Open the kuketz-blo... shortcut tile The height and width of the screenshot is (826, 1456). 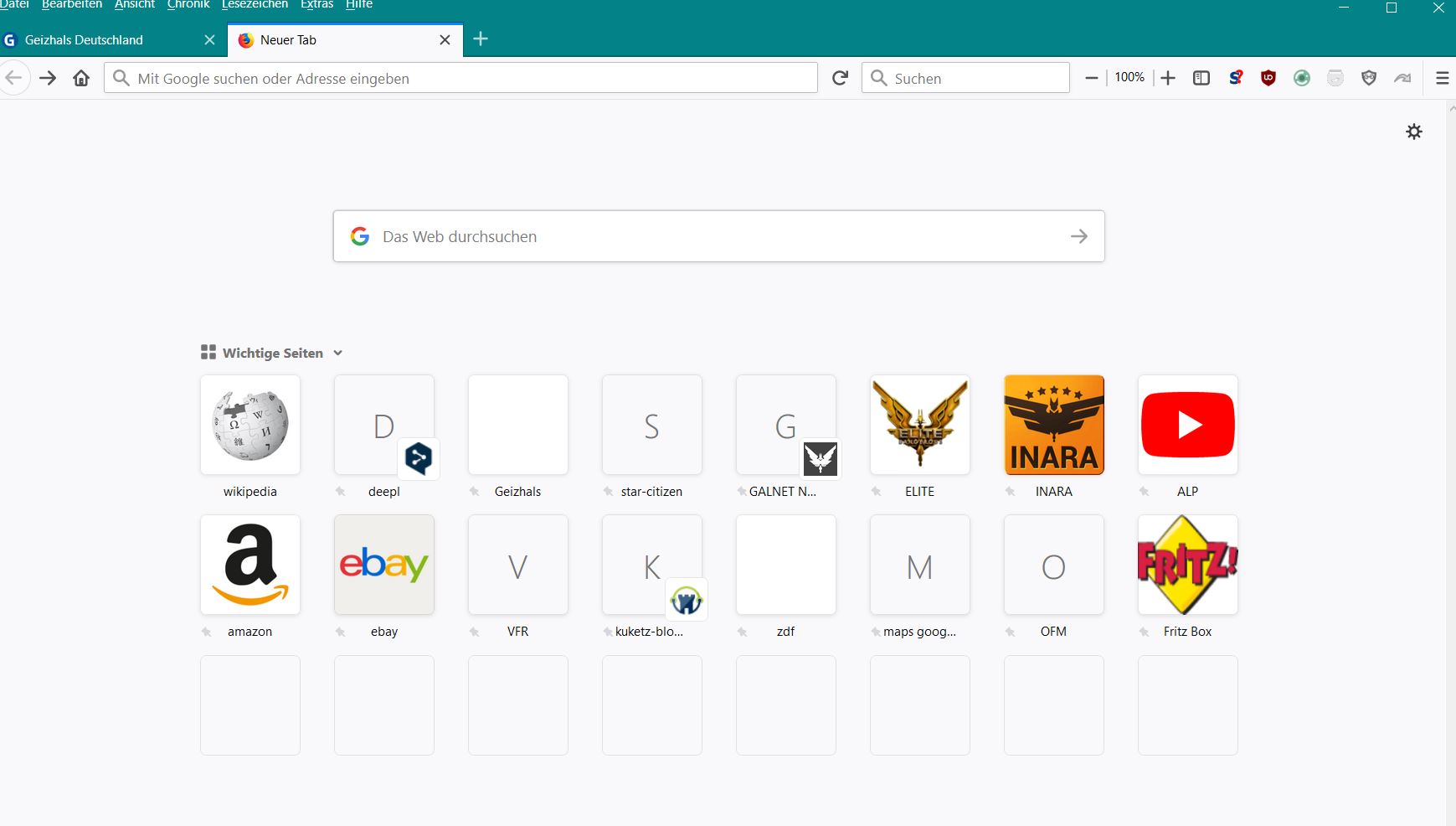[x=652, y=565]
